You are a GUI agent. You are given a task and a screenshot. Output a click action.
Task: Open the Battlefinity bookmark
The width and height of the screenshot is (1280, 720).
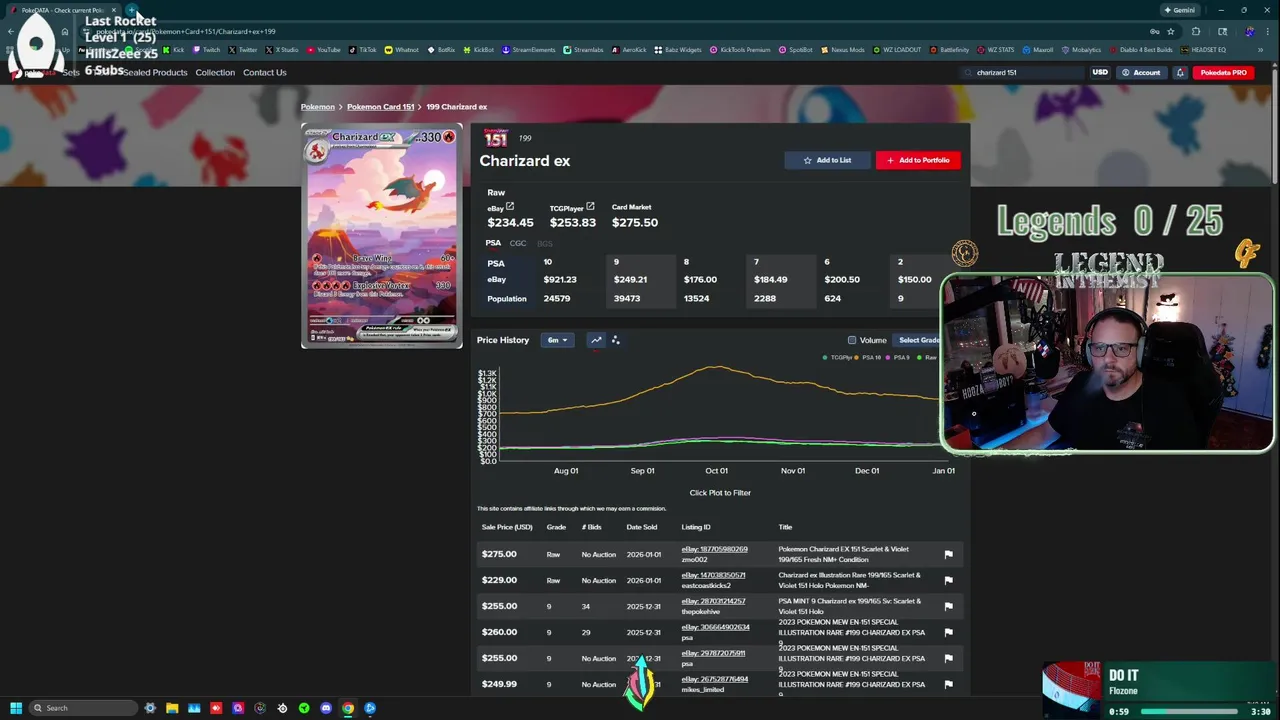949,50
